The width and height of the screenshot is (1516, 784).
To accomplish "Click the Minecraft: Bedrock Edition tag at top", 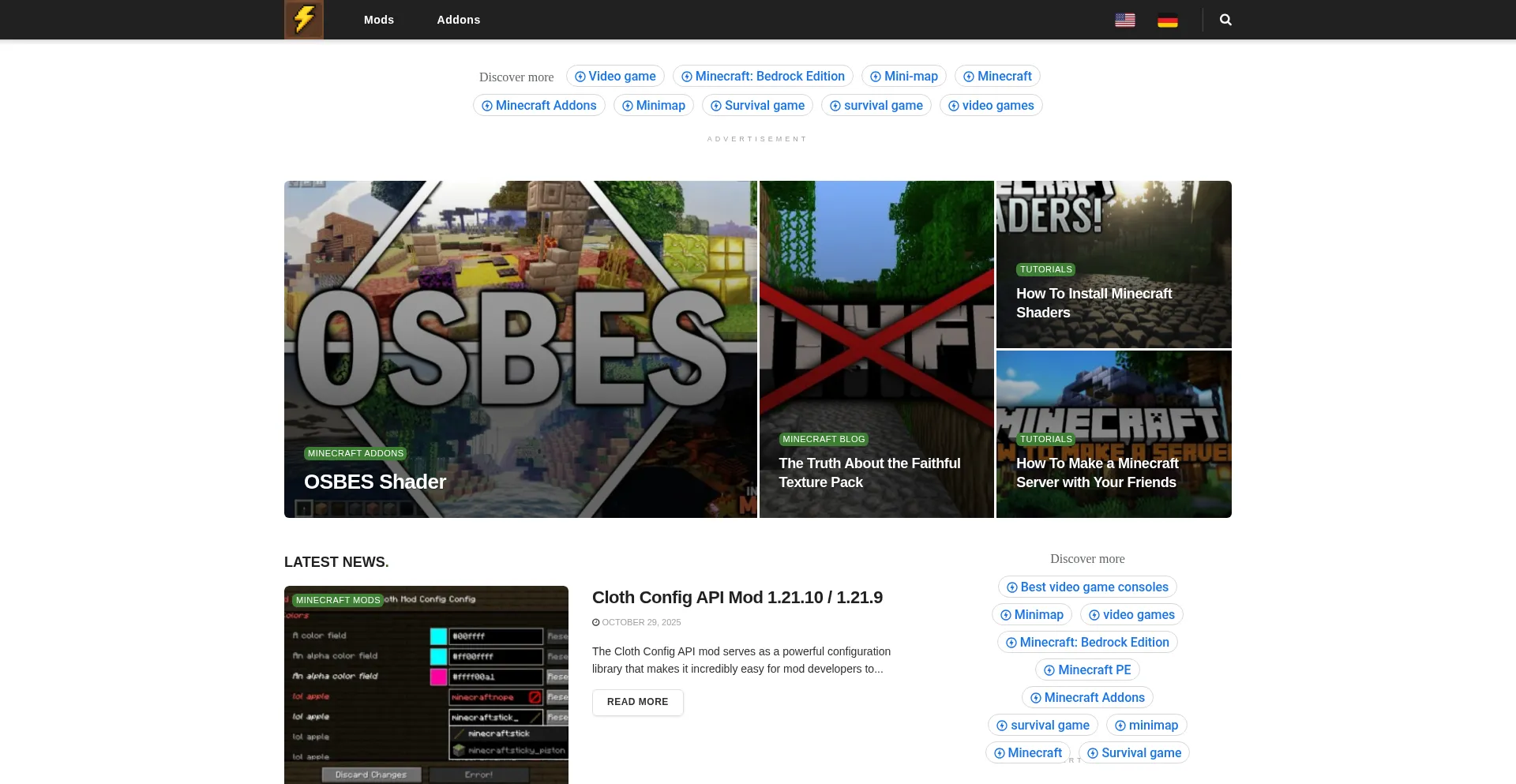I will tap(763, 77).
